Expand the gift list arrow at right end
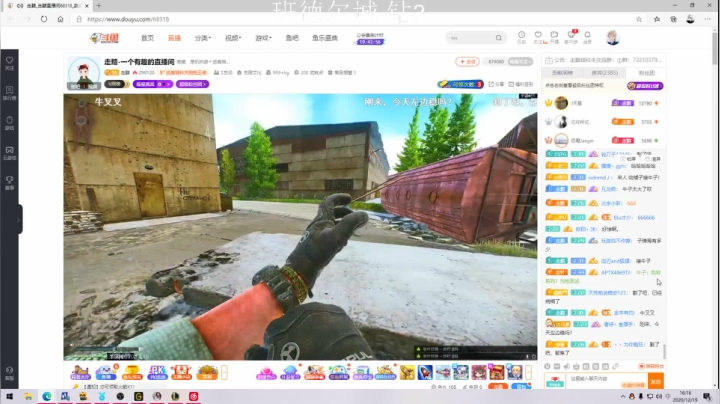 click(x=529, y=372)
